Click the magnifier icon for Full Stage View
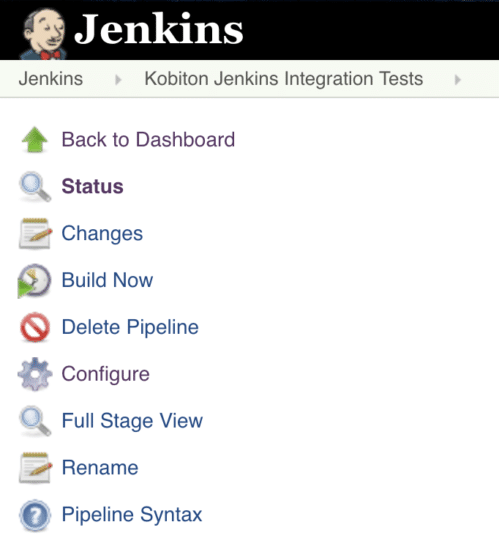 (35, 421)
